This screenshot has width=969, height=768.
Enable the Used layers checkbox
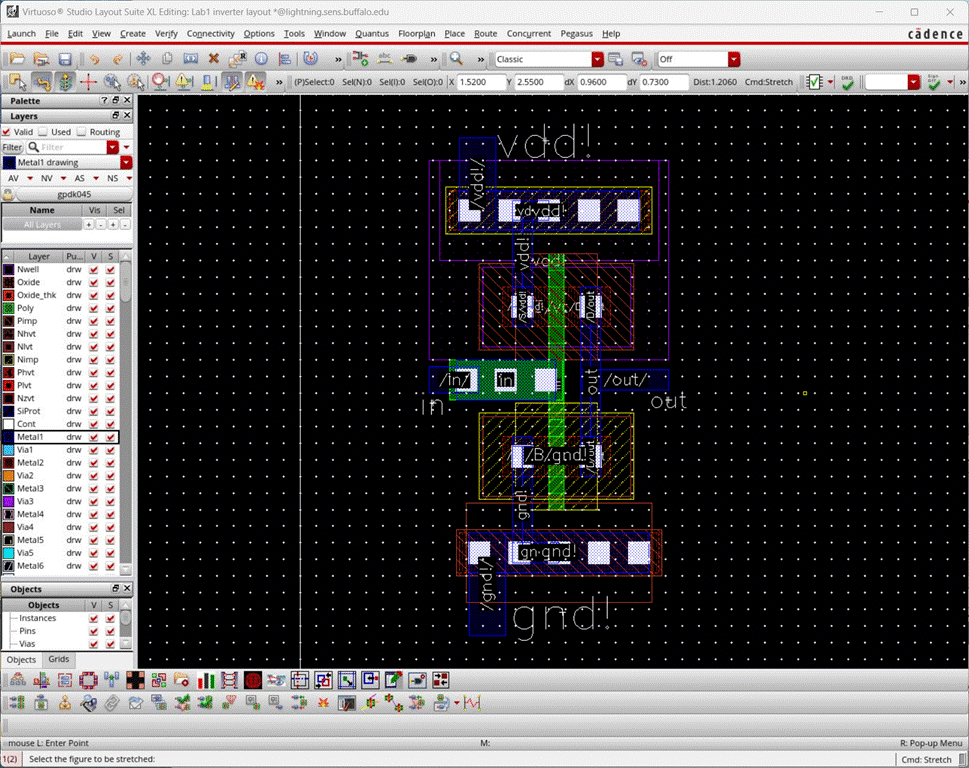tap(41, 131)
